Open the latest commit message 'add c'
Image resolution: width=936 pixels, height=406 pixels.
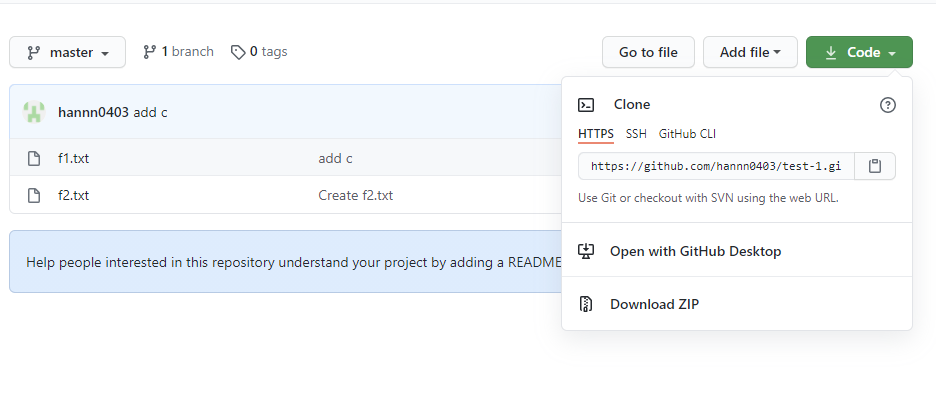(x=150, y=112)
